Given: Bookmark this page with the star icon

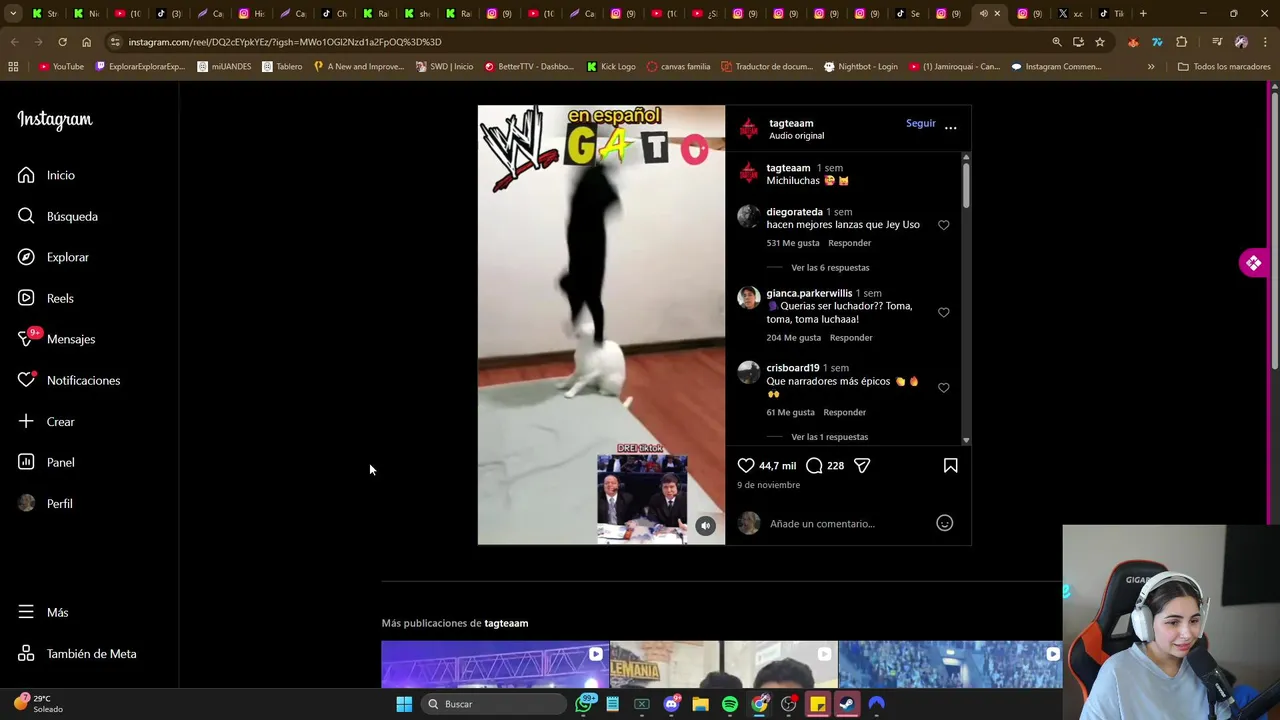Looking at the screenshot, I should 1100,42.
